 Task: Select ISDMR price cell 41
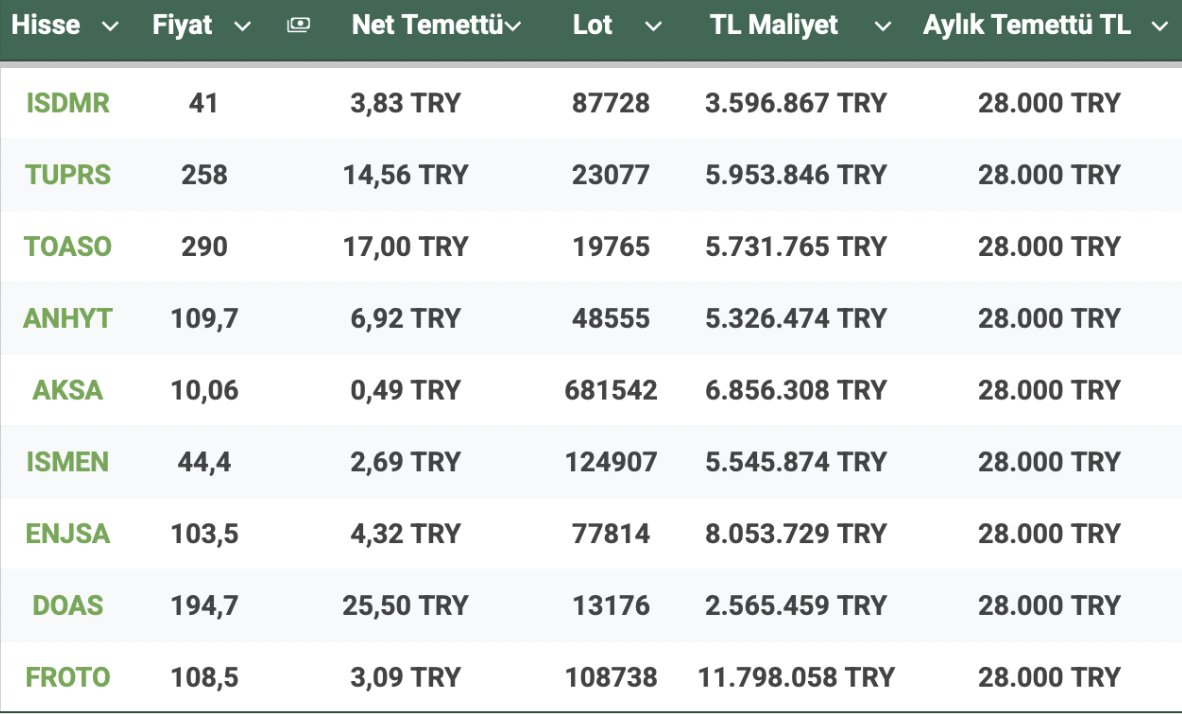[x=204, y=103]
